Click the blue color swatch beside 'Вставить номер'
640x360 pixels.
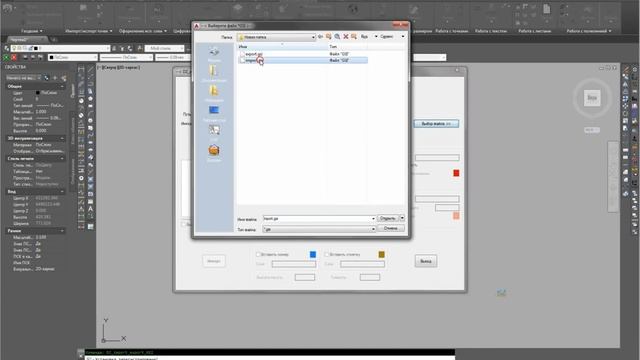[313, 255]
